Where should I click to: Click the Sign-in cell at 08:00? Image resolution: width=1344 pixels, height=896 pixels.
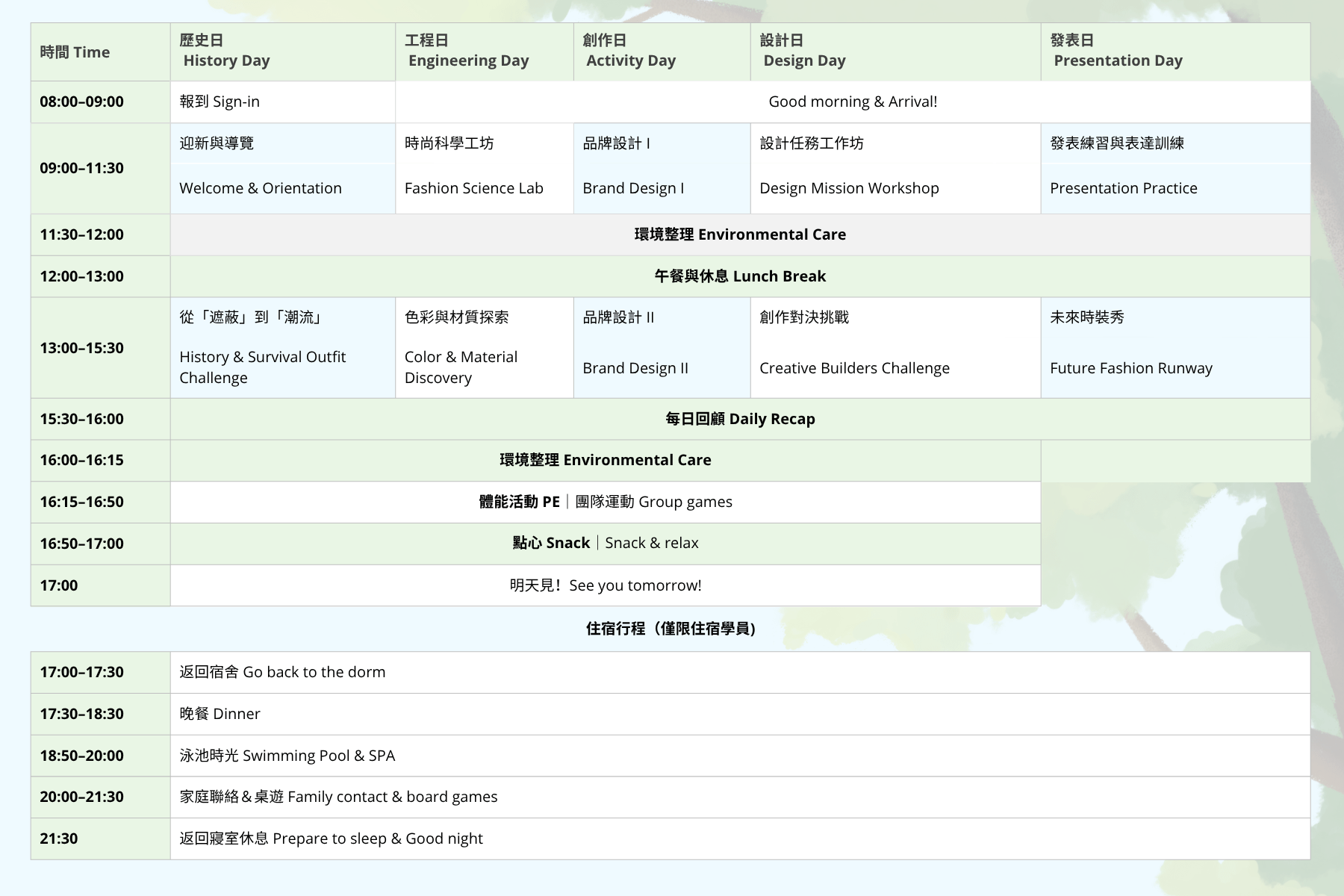click(282, 102)
